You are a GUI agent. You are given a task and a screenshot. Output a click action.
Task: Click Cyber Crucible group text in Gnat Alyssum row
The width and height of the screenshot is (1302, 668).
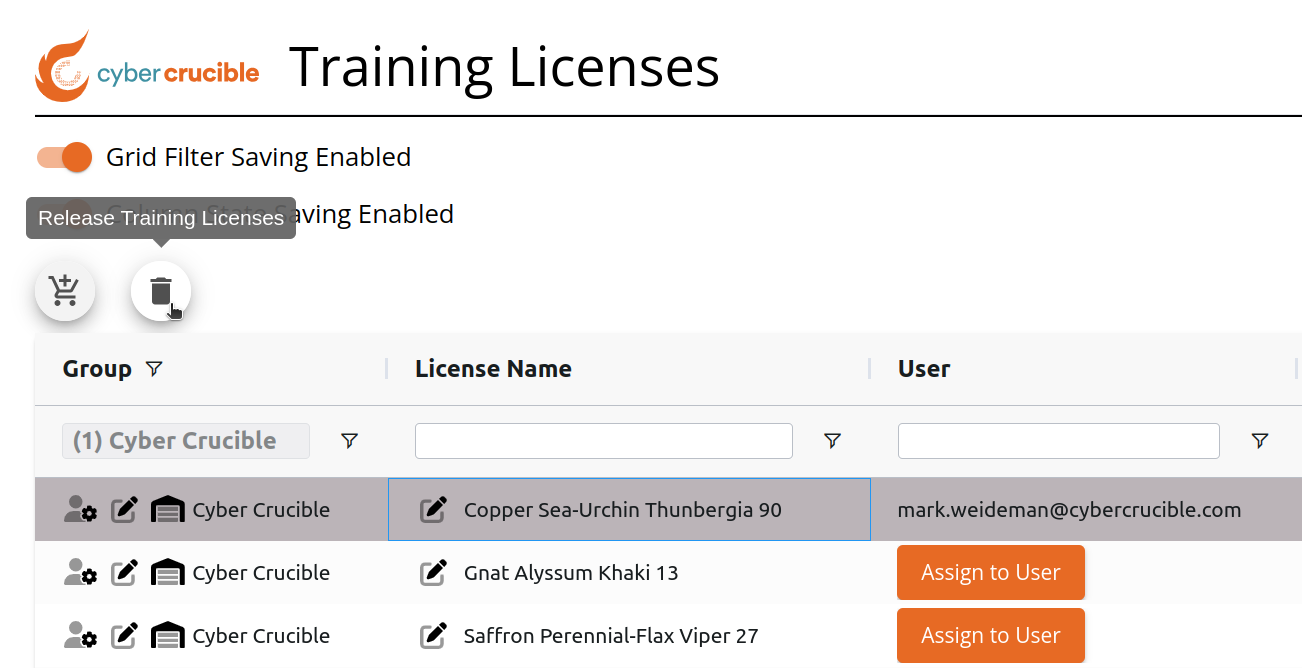(x=261, y=573)
